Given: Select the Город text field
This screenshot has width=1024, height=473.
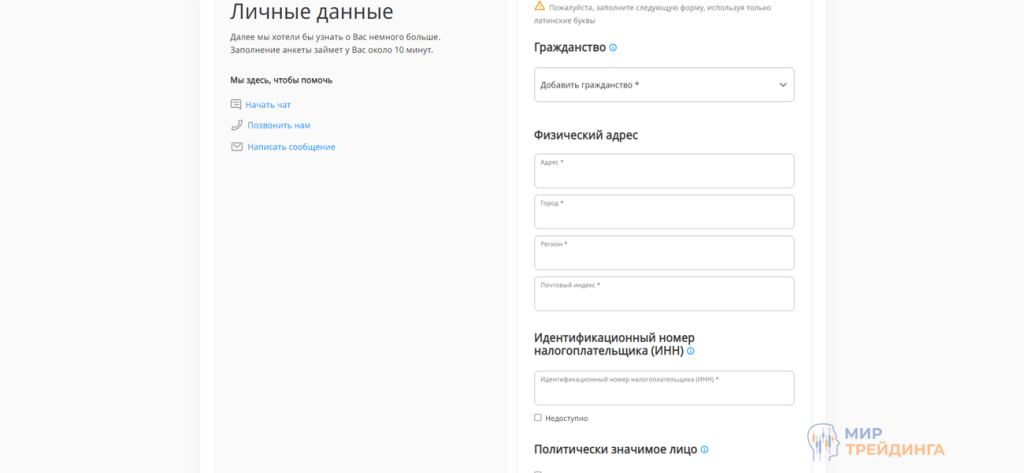Looking at the screenshot, I should [664, 213].
